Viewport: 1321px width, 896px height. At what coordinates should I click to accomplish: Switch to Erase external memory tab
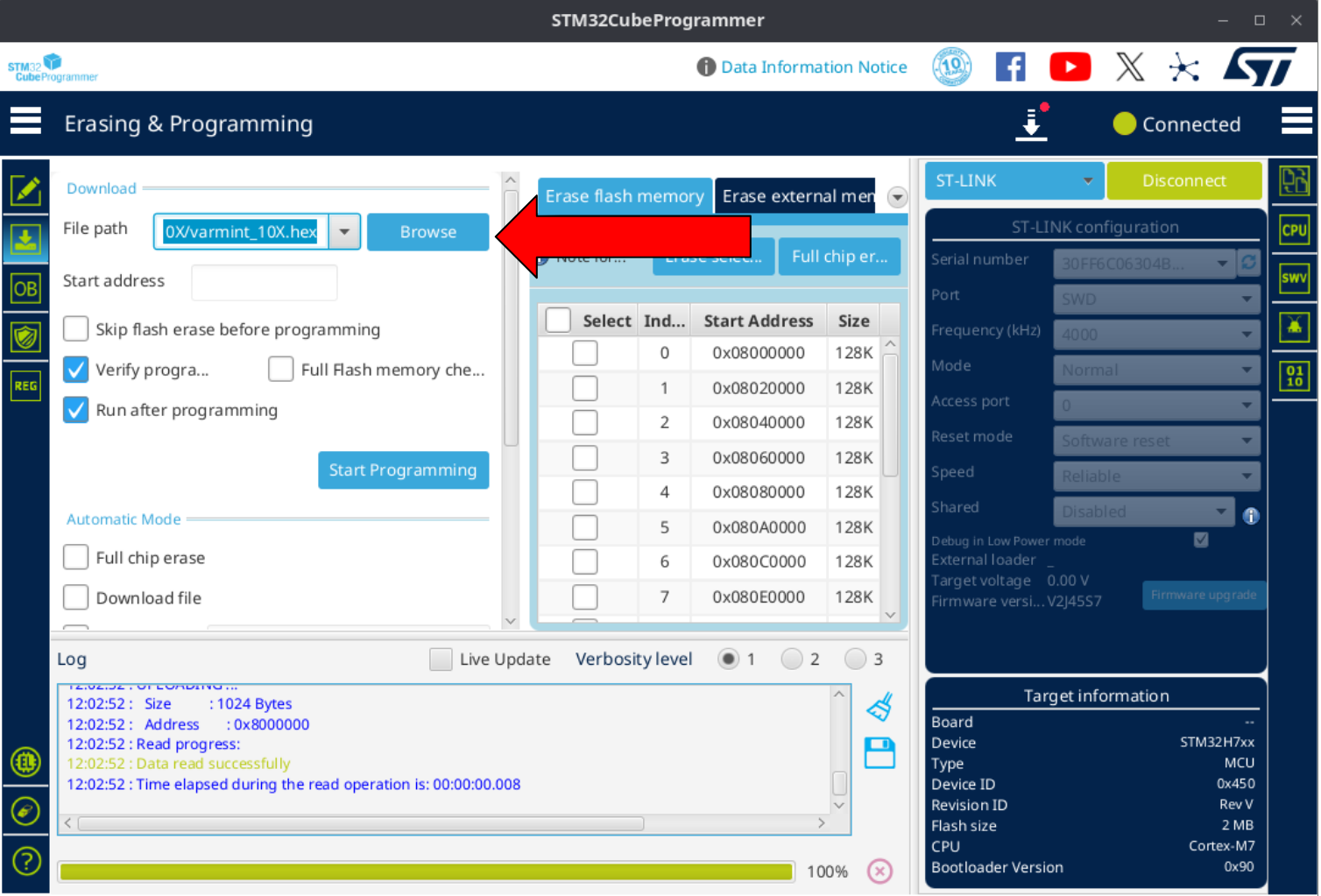(796, 196)
